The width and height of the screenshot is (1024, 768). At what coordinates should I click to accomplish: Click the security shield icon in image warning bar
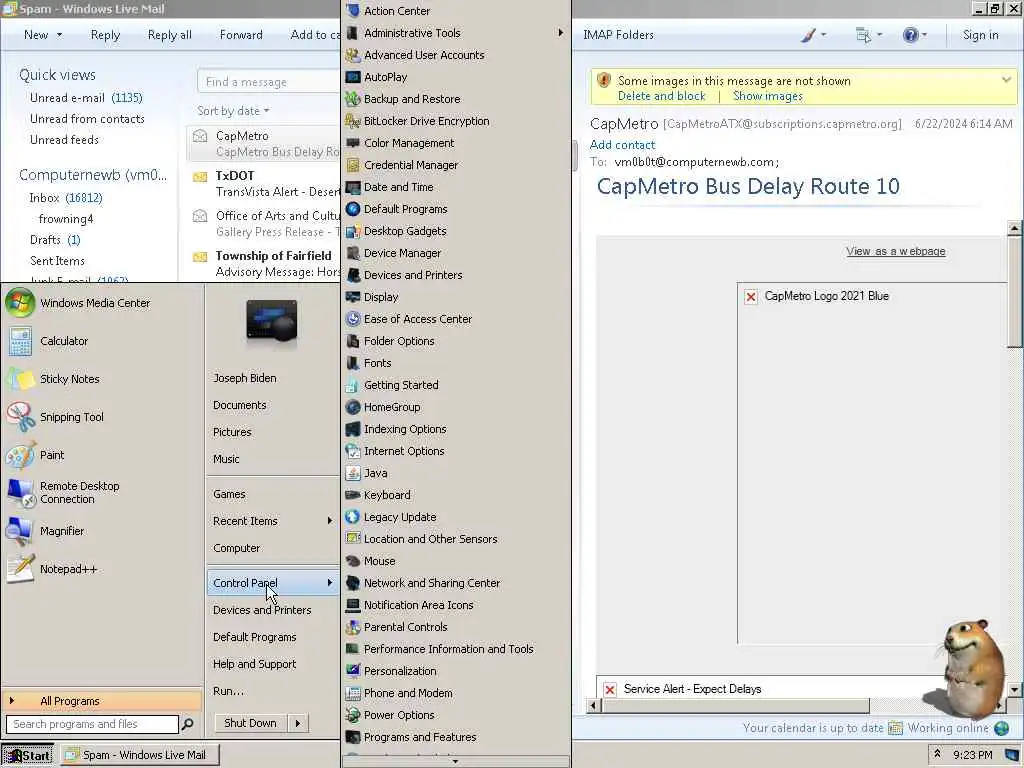604,80
